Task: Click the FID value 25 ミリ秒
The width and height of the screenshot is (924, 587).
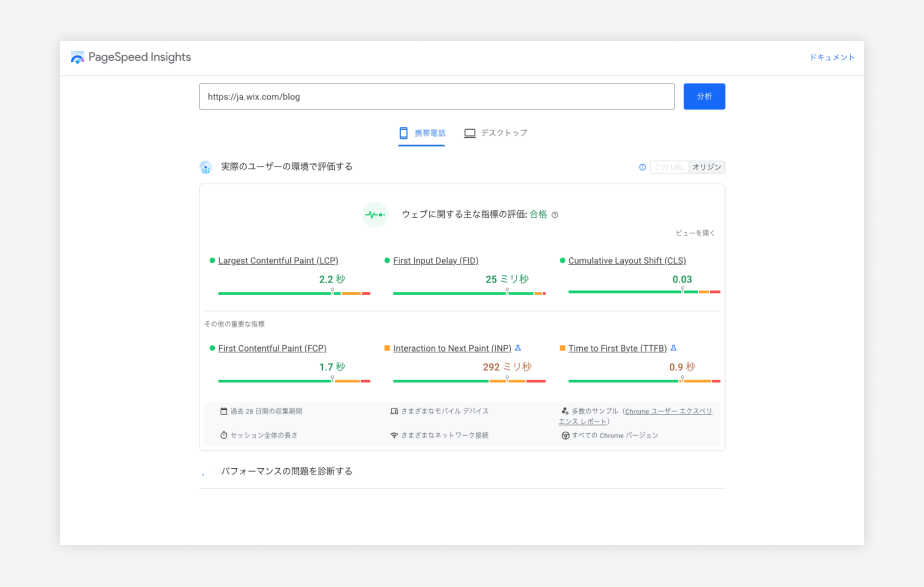Action: [507, 279]
